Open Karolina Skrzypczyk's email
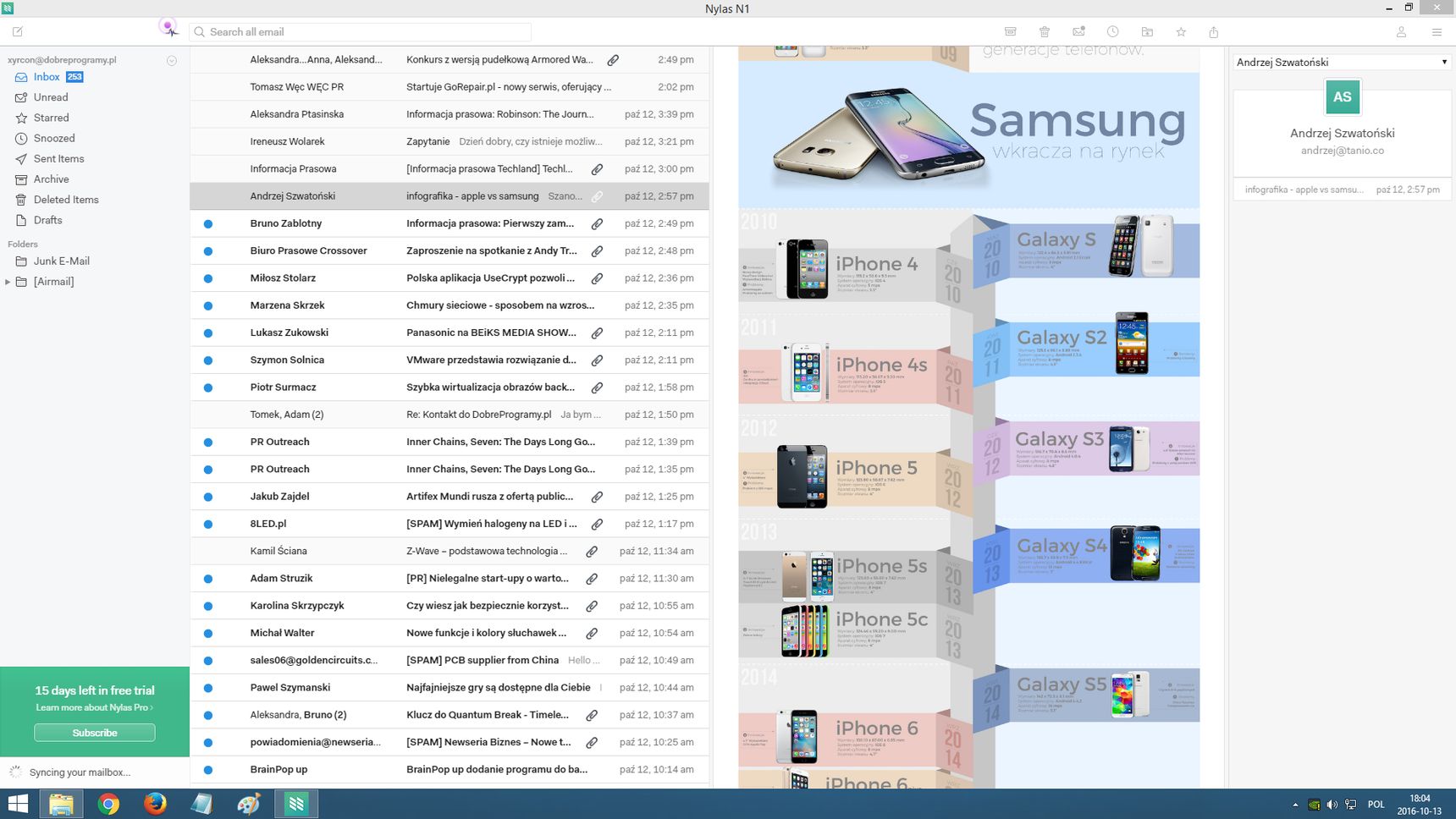The height and width of the screenshot is (819, 1456). [x=449, y=606]
